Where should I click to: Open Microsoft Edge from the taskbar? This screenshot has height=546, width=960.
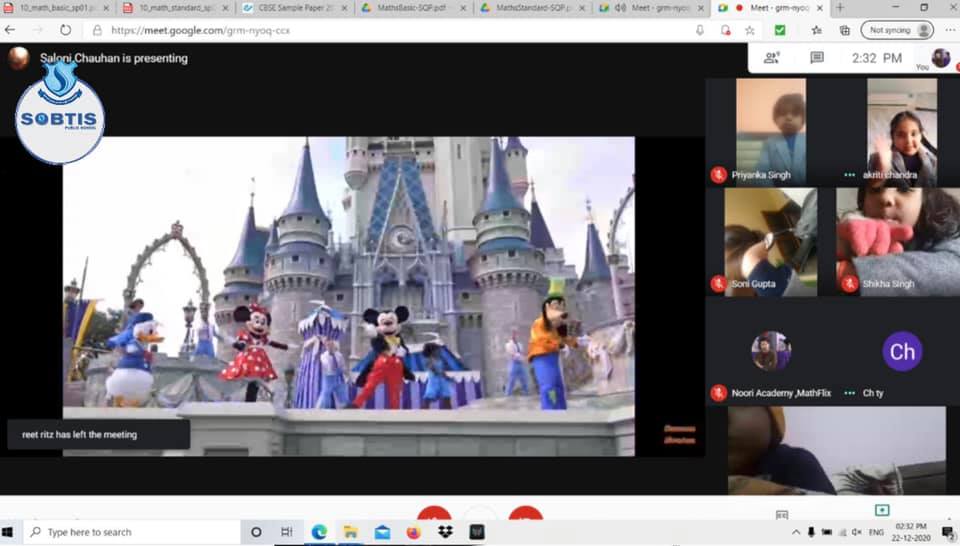coord(319,532)
